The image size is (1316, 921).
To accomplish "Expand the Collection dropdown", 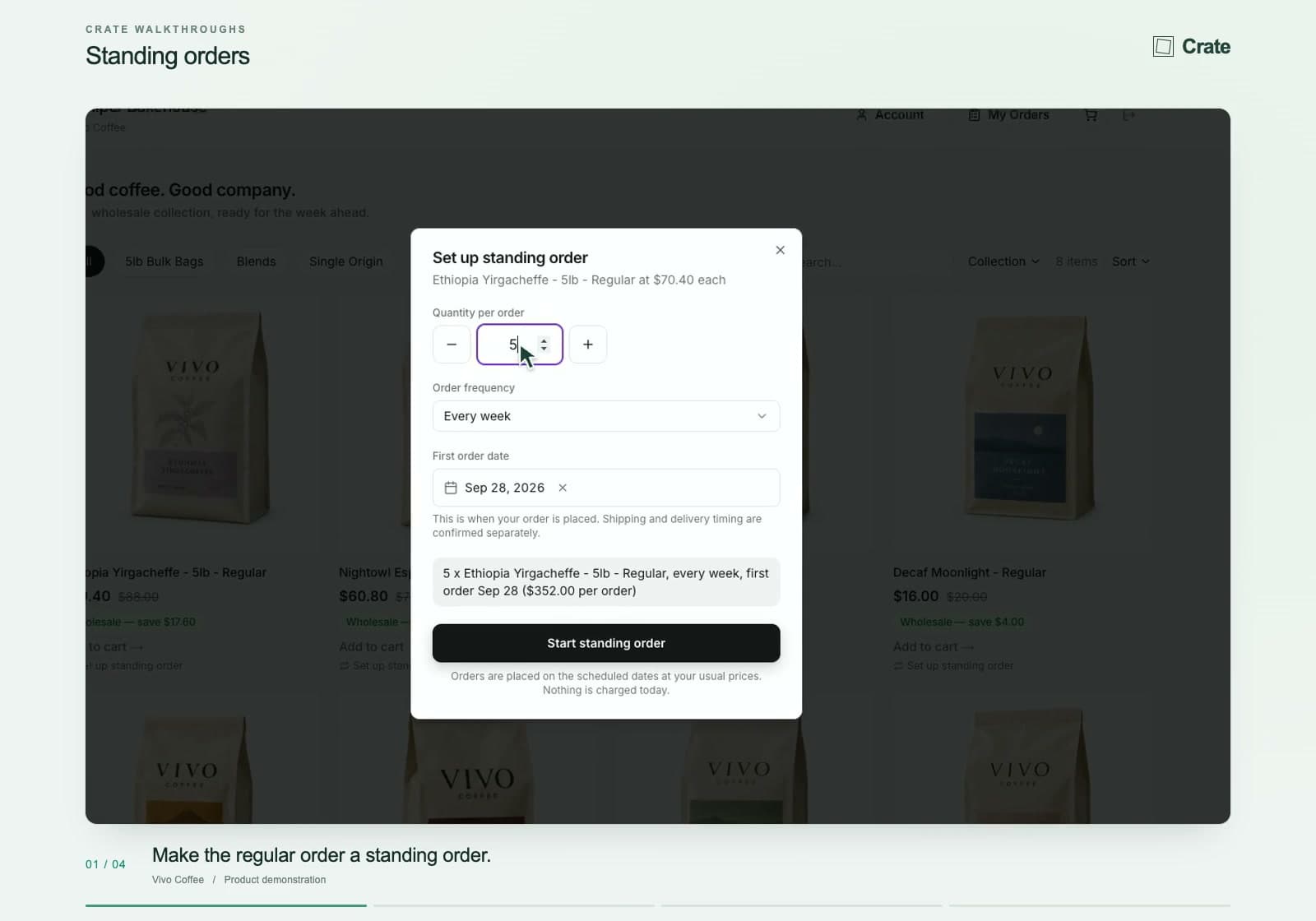I will coord(1003,261).
